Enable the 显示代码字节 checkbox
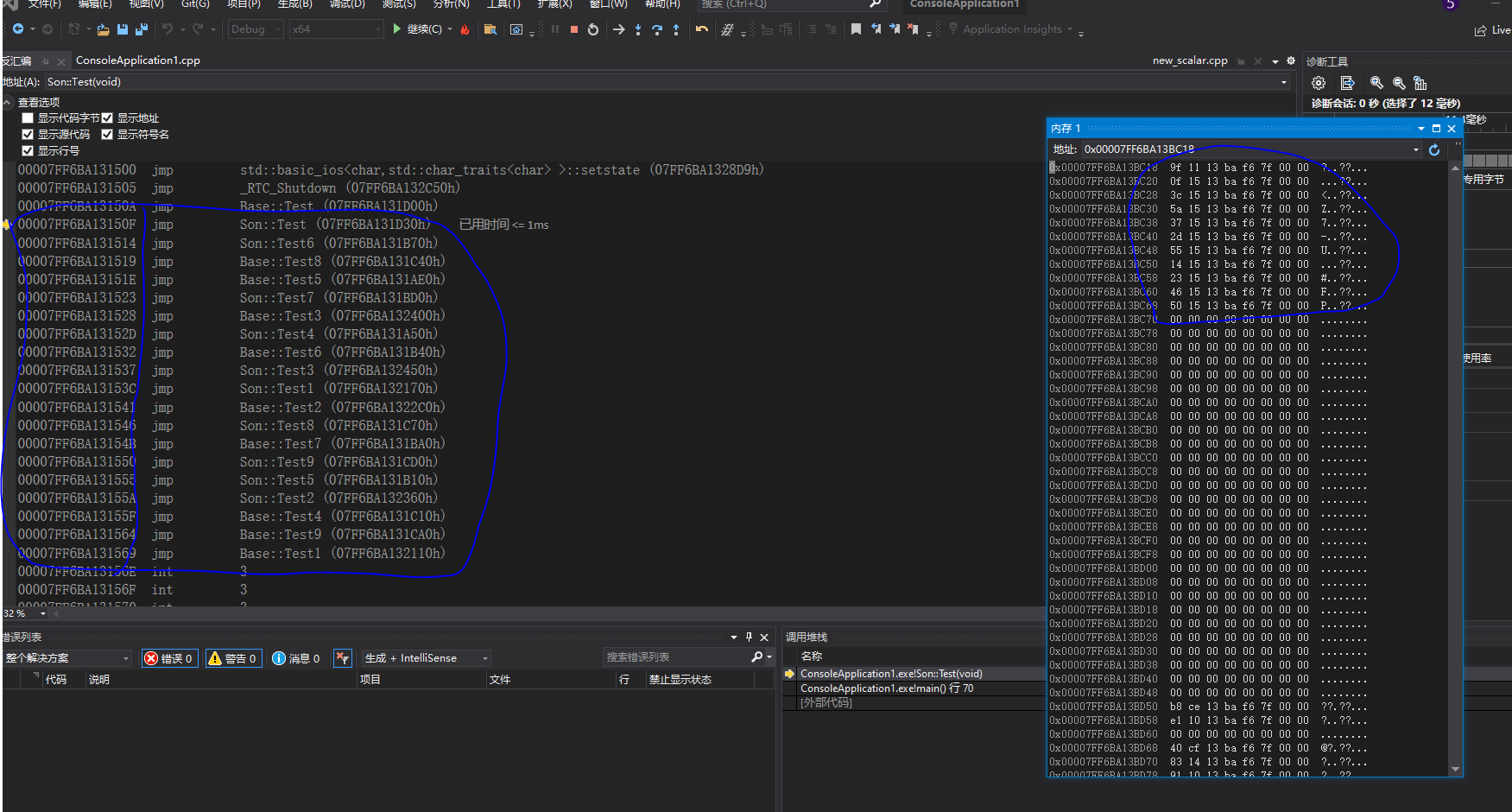The width and height of the screenshot is (1512, 812). click(x=28, y=118)
